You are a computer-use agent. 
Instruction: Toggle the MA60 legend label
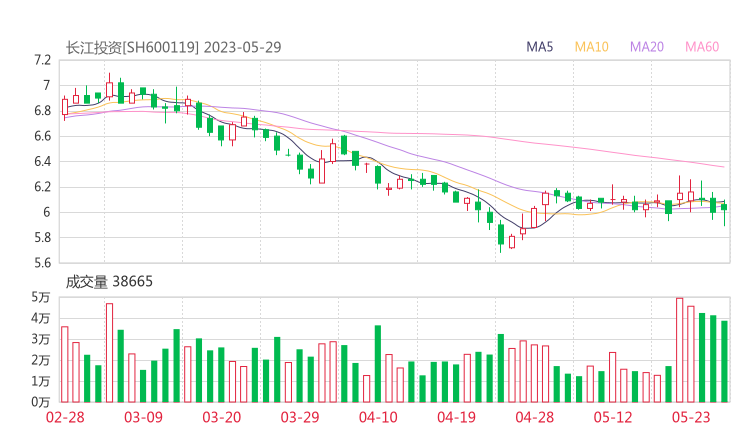702,47
